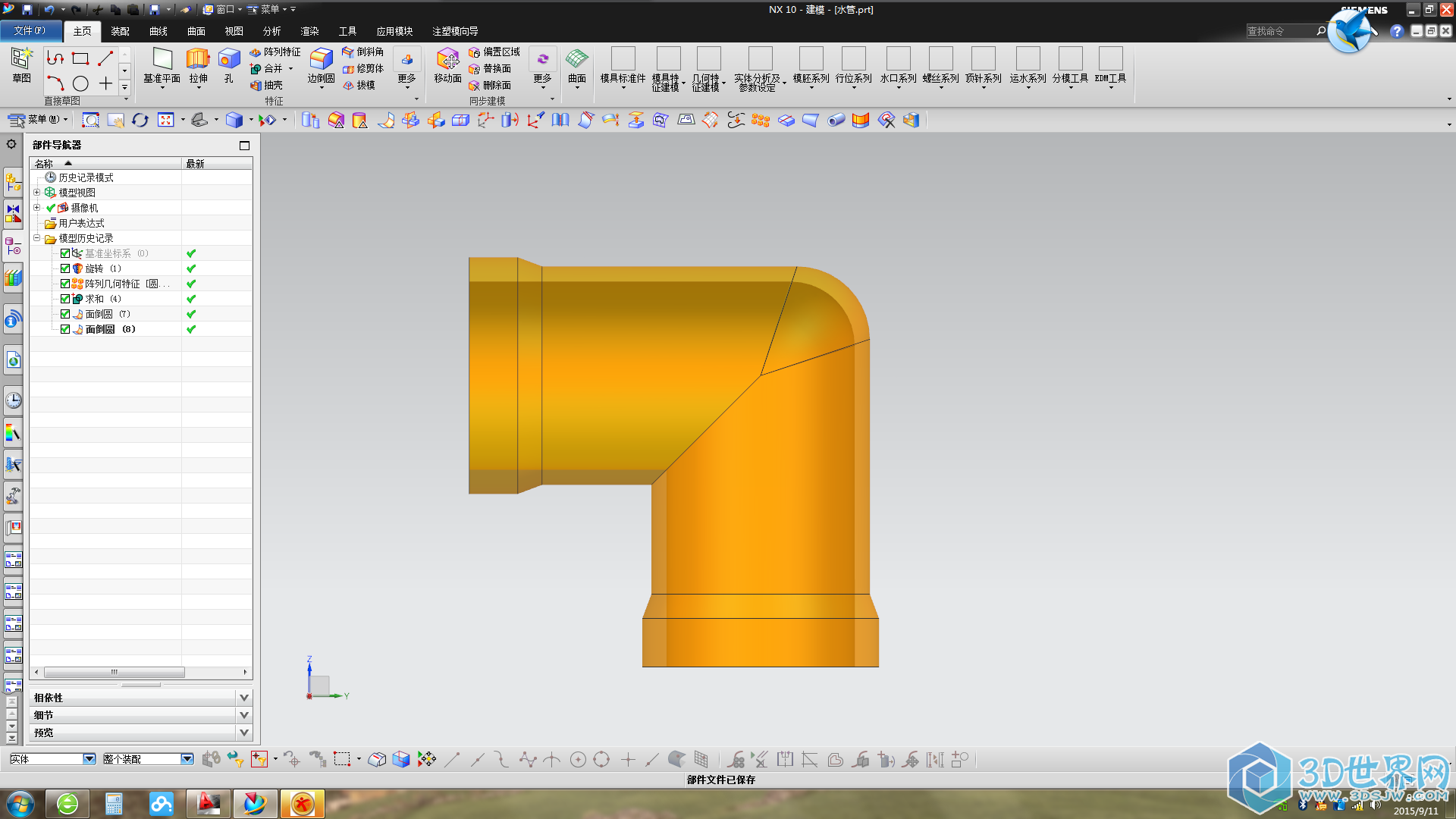Viewport: 1456px width, 819px height.
Task: Toggle checkbox for 面倒圆 (8) feature
Action: [65, 329]
